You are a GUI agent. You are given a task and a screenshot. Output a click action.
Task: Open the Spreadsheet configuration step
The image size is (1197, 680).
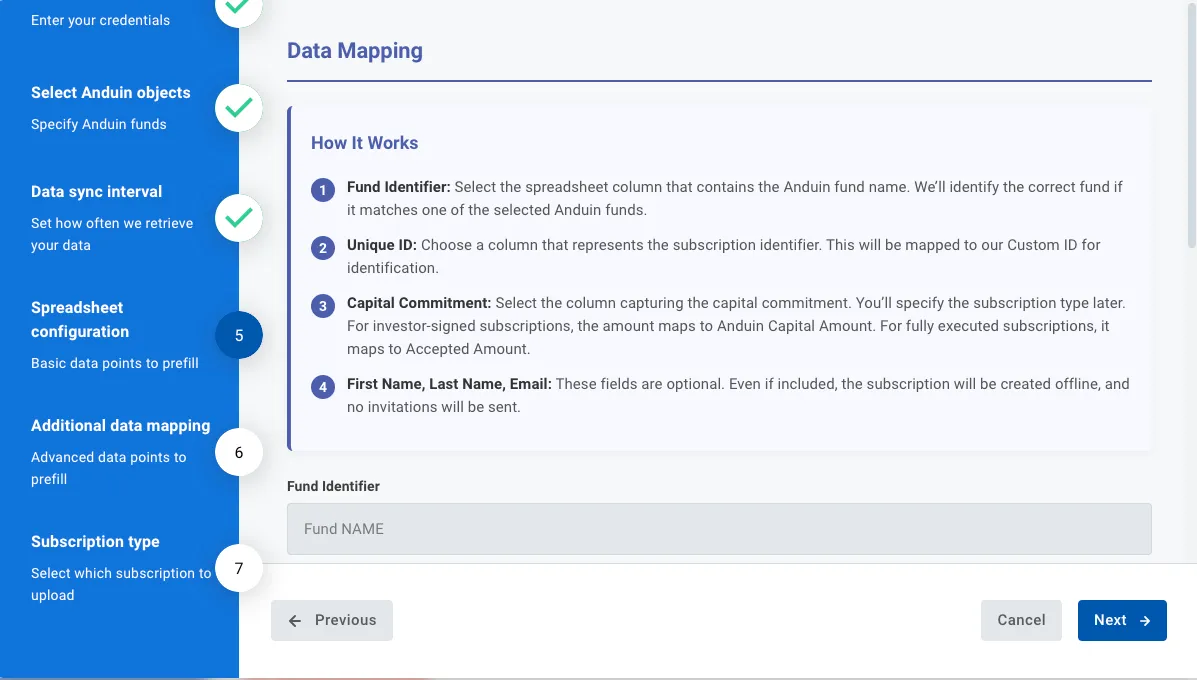click(x=80, y=319)
